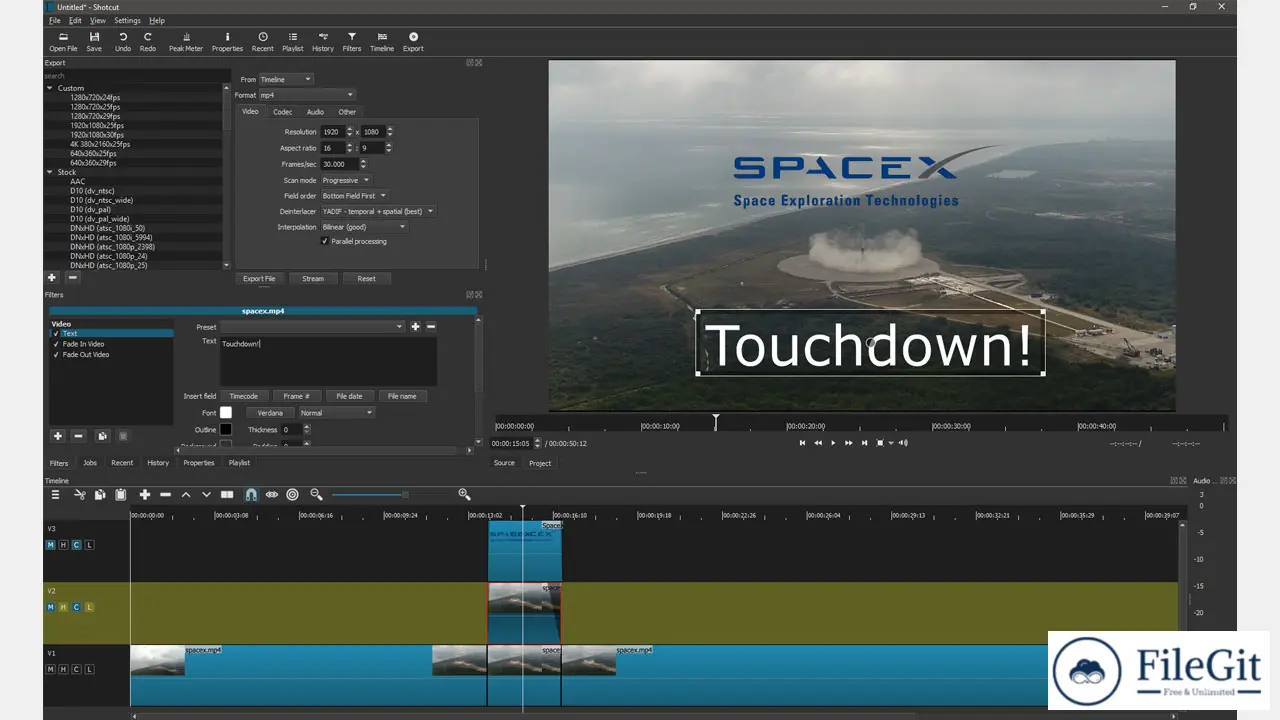Disable the Fade Out Video filter checkbox

[x=56, y=355]
